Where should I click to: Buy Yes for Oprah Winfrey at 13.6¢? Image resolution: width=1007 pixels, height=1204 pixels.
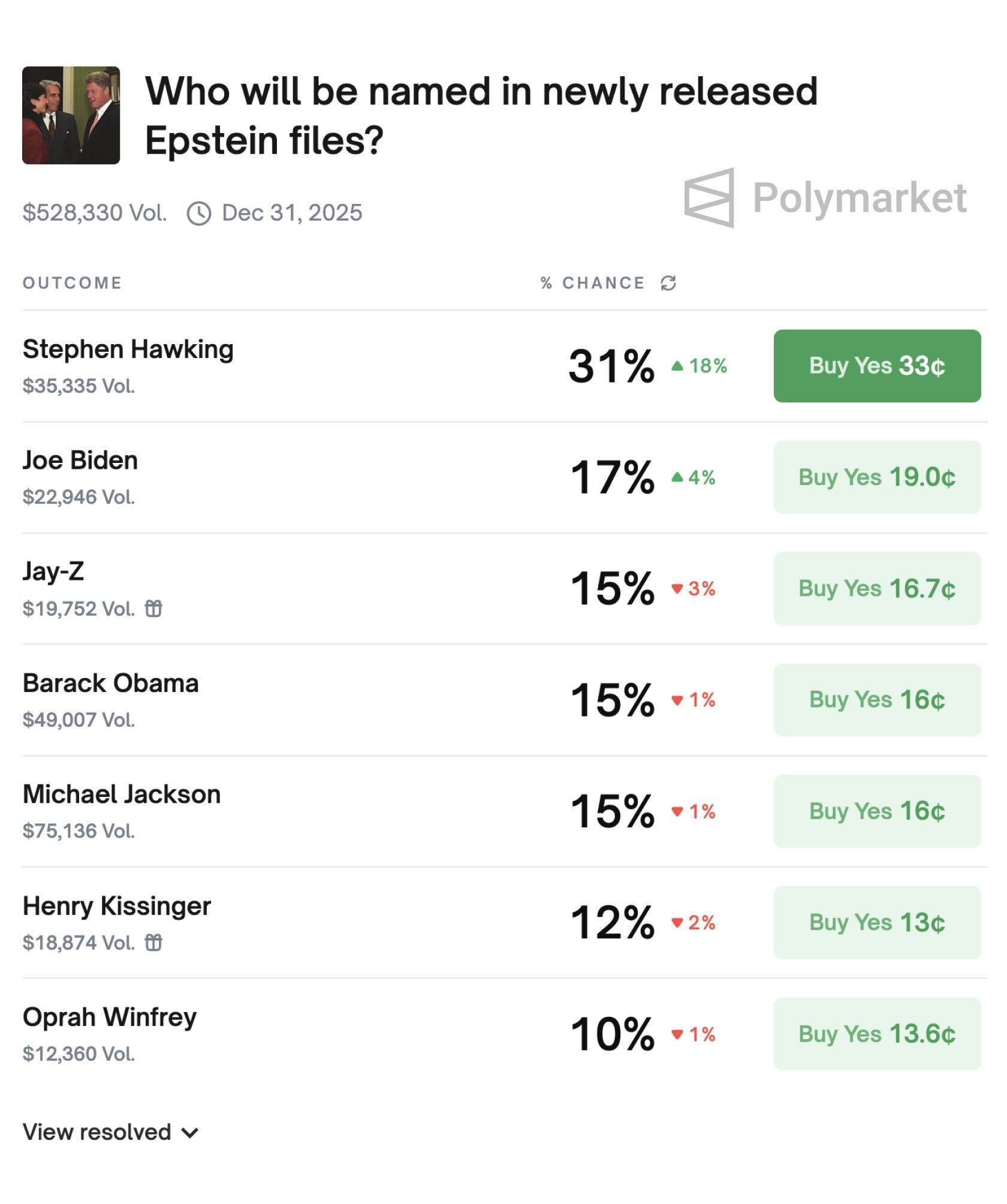[x=877, y=1034]
